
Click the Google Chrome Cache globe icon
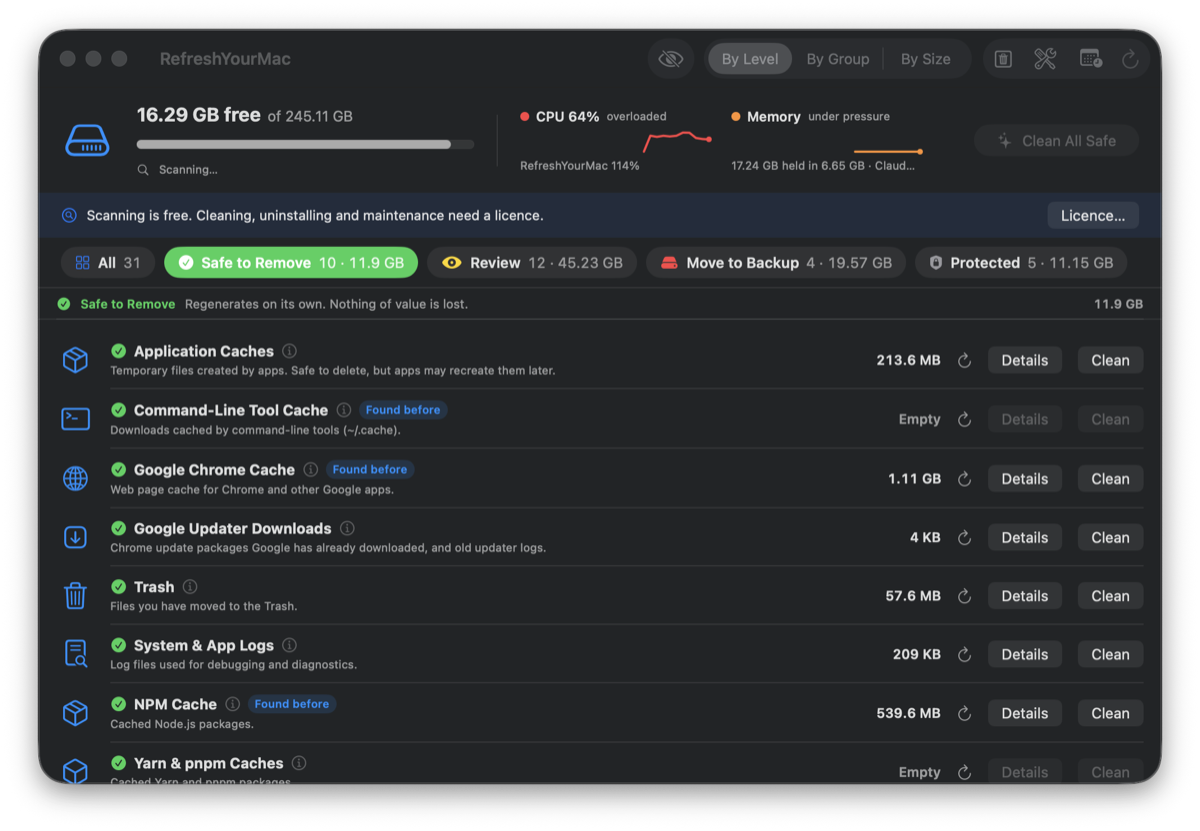click(75, 478)
